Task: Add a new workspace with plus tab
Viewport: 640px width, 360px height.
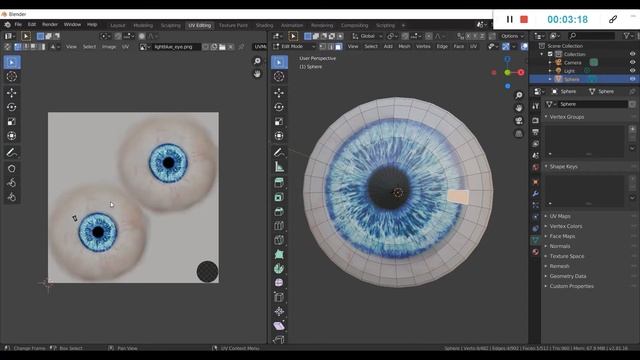Action: 403,25
